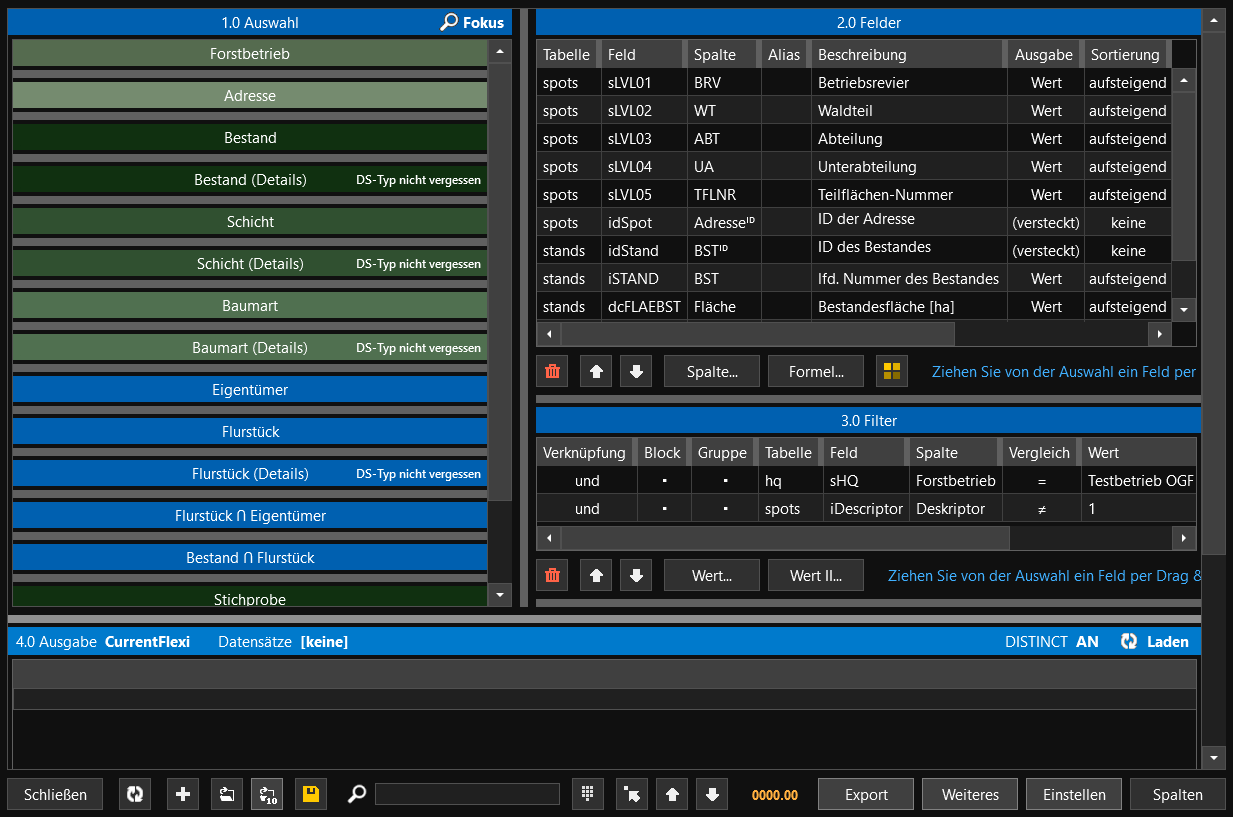This screenshot has width=1233, height=817.
Task: Click the Laden reload icon
Action: pyautogui.click(x=1130, y=642)
